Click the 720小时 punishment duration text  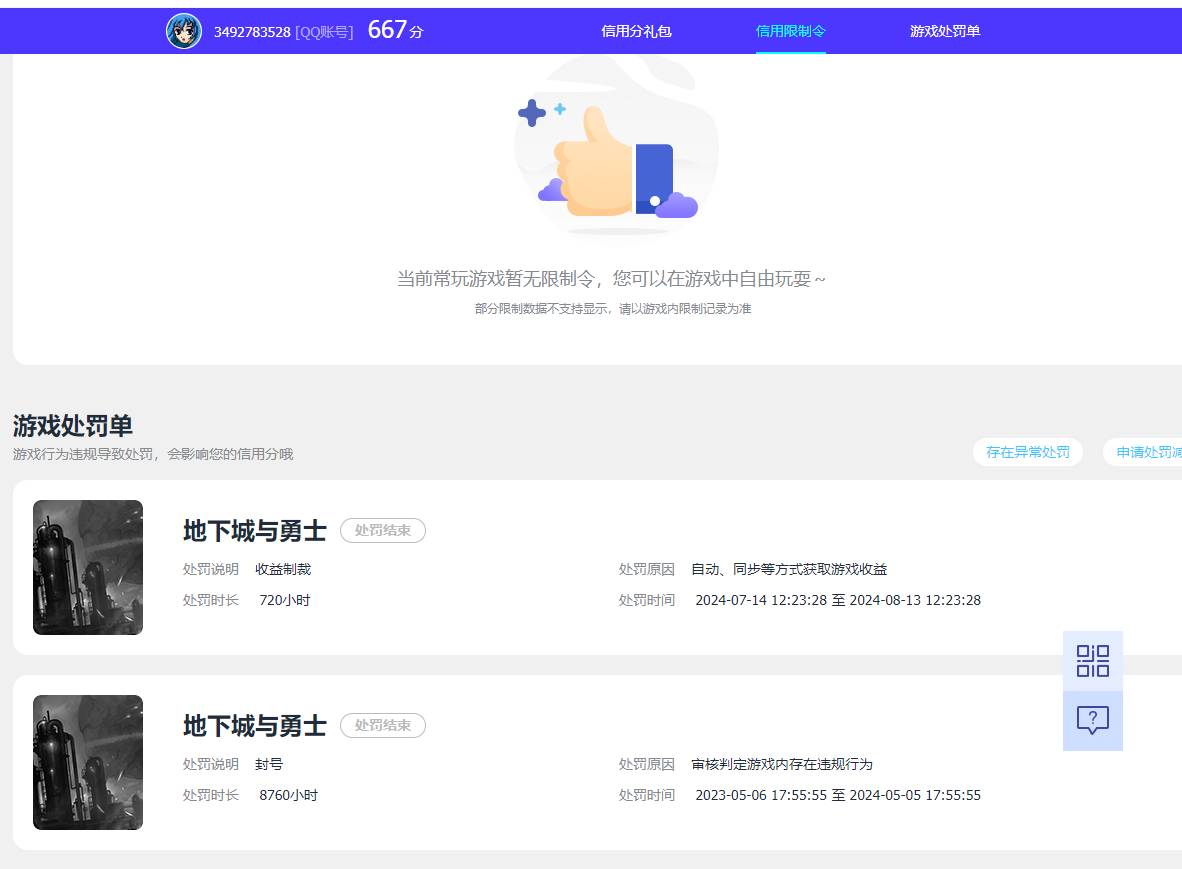point(285,600)
